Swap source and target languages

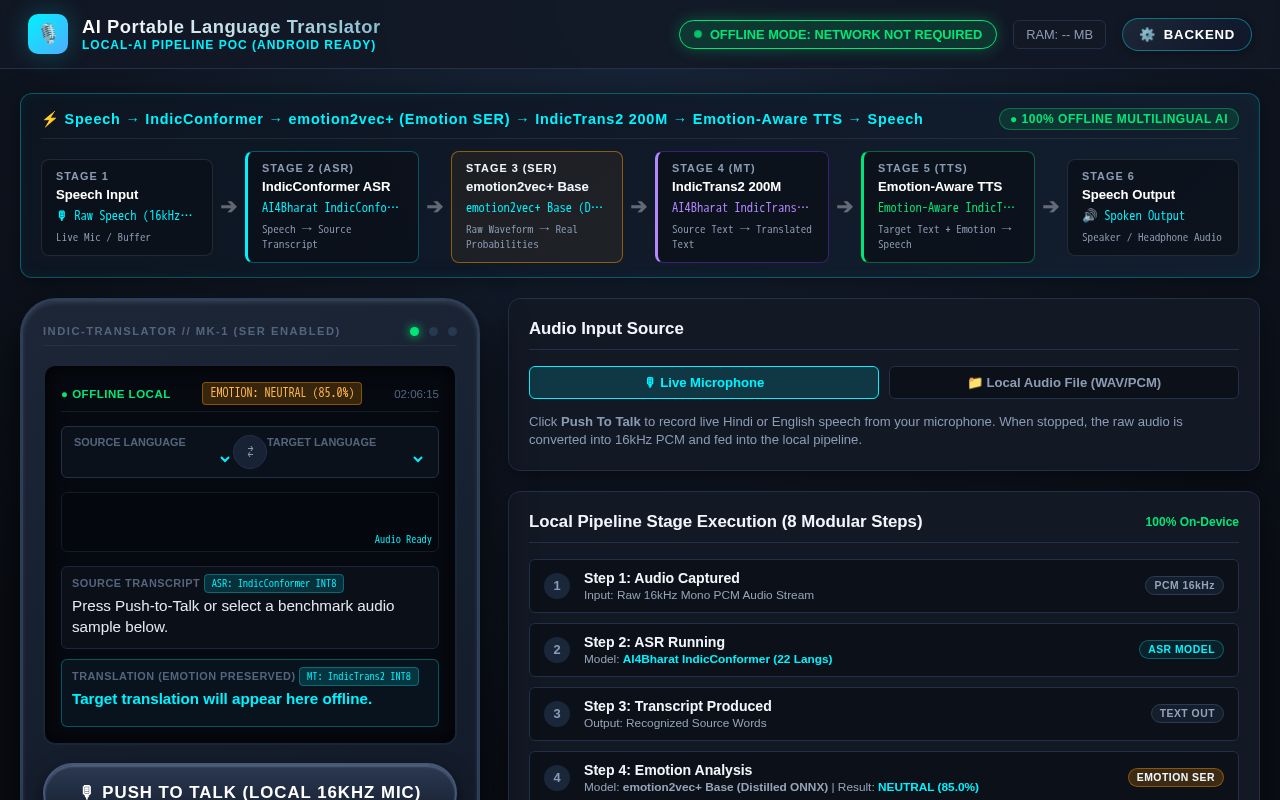(x=250, y=452)
